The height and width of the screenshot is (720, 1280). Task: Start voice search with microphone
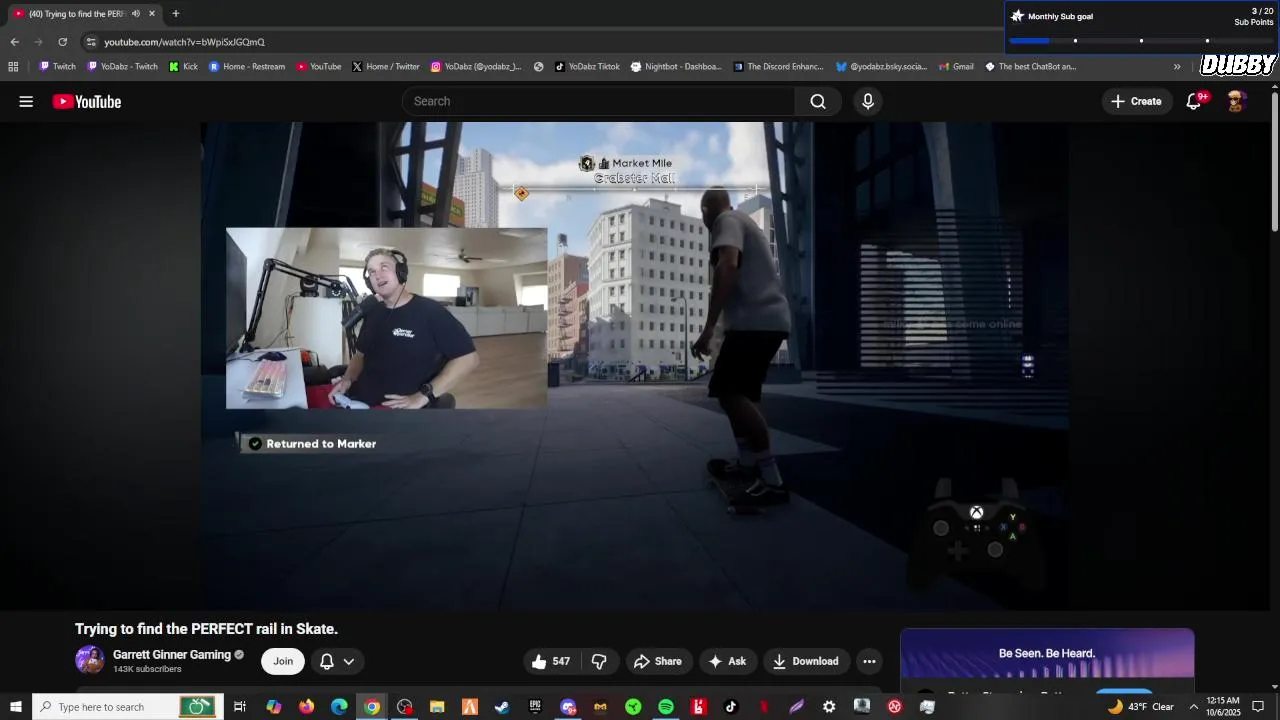(x=868, y=101)
